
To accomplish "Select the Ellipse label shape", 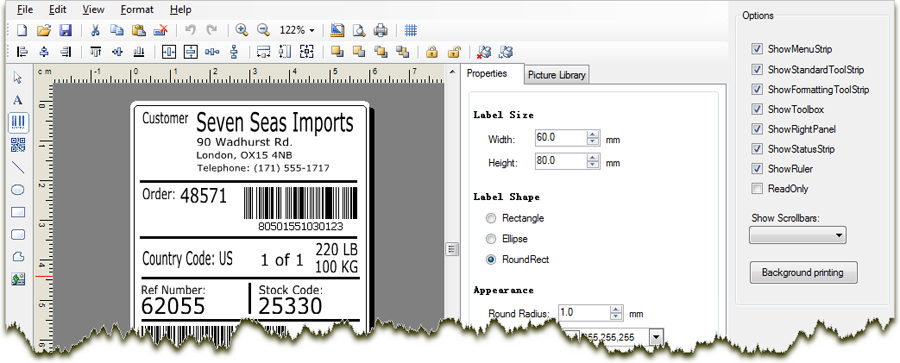I will point(491,238).
